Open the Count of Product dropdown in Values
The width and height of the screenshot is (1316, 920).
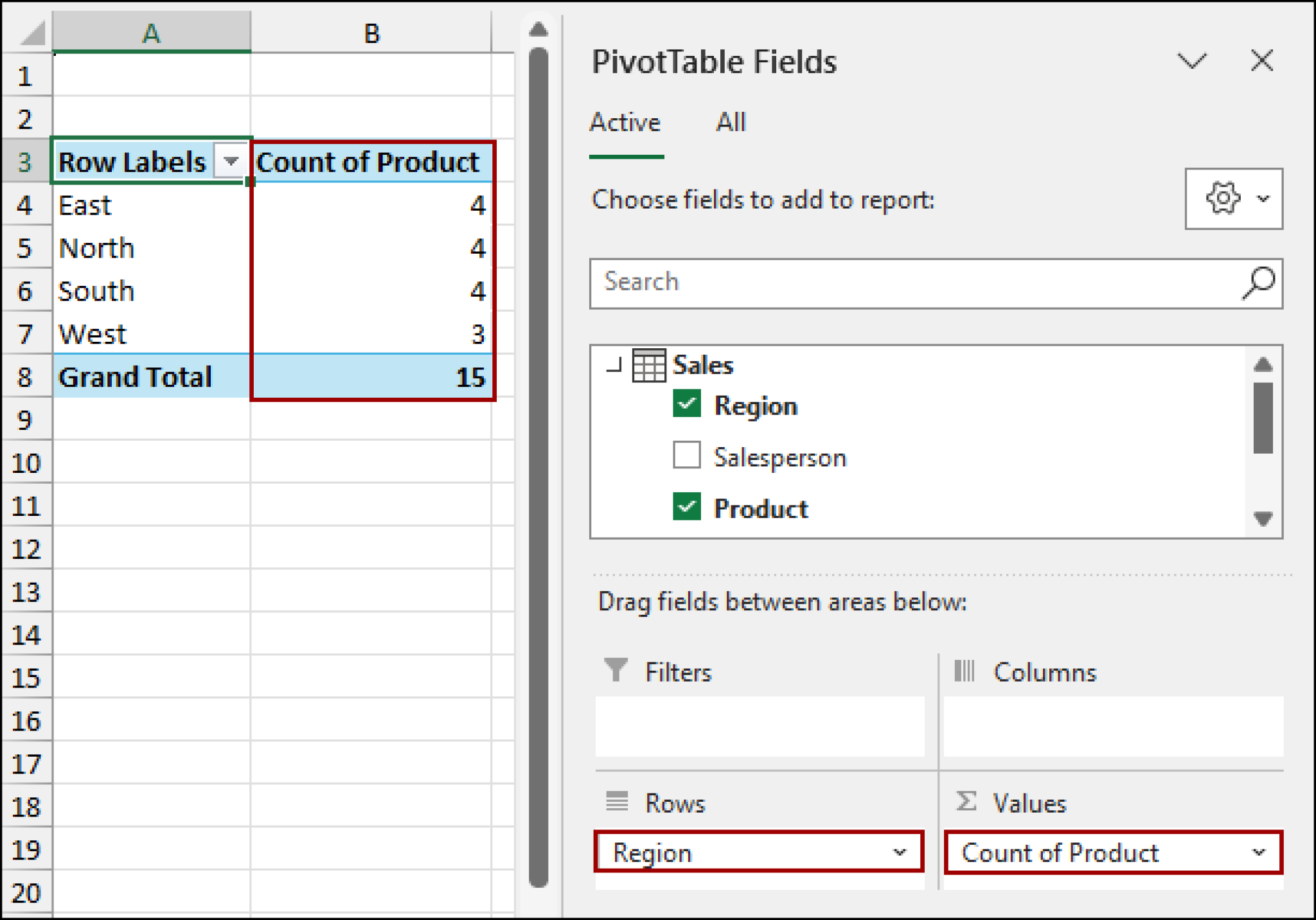tap(1258, 853)
